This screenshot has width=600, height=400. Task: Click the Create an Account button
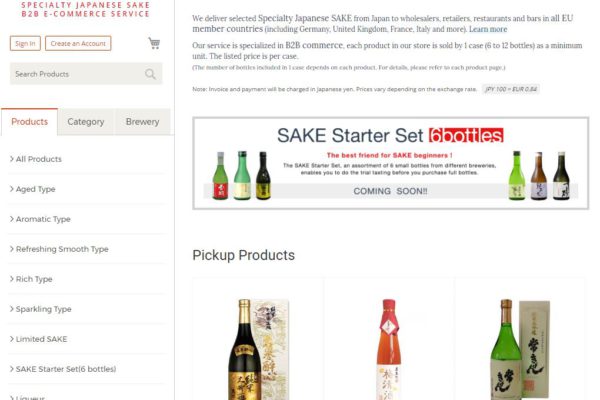point(78,43)
